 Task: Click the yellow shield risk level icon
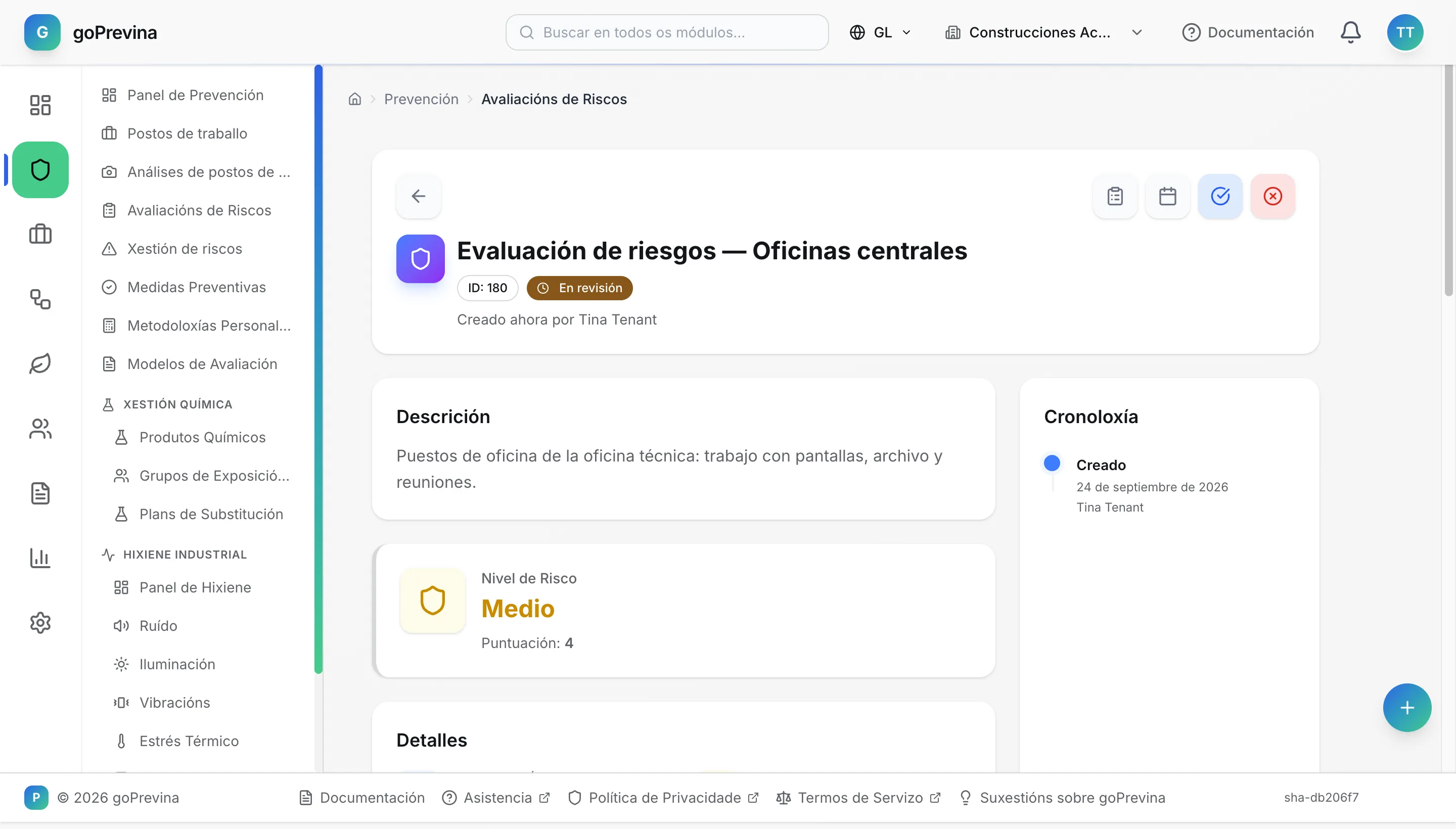coord(432,601)
